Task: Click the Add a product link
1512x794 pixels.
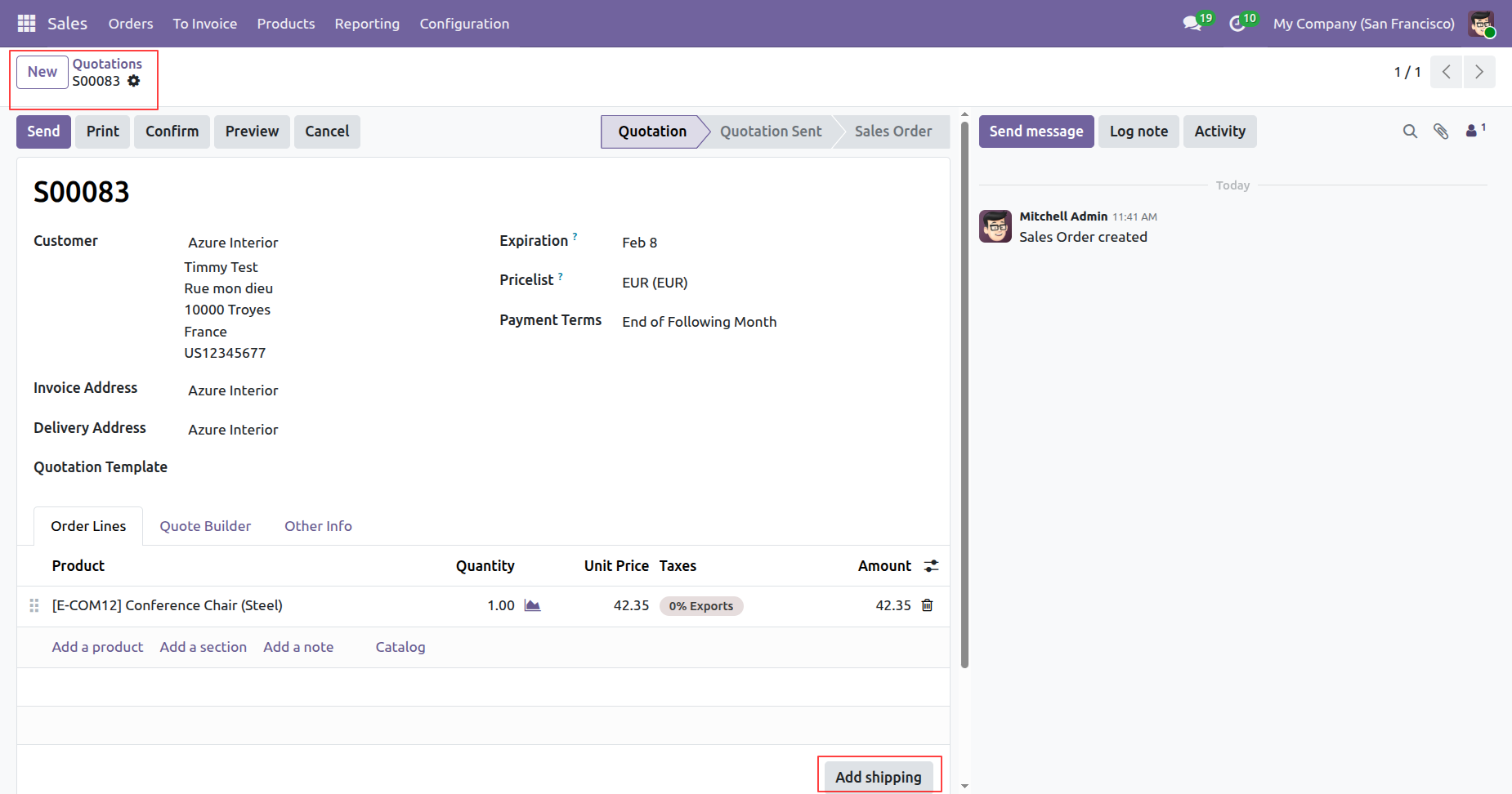Action: 97,647
